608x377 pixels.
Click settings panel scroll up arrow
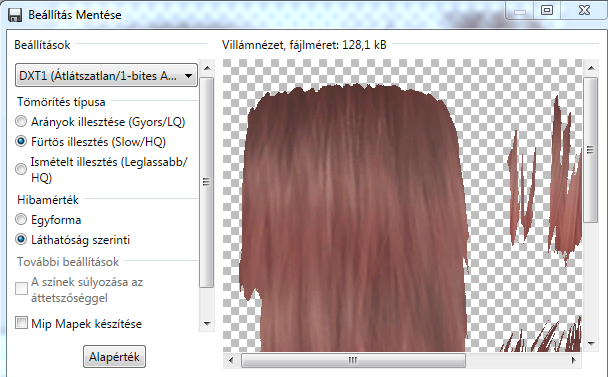coord(207,68)
